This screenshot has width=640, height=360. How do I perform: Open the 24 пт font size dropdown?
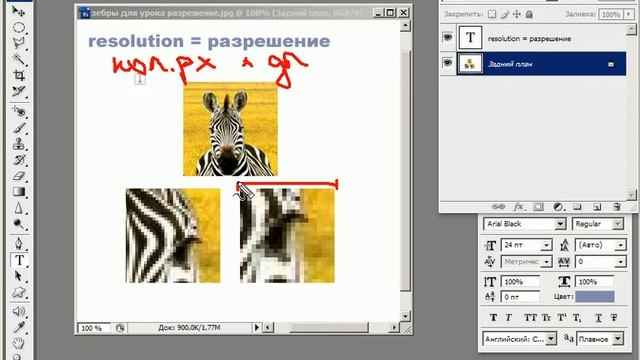point(546,245)
